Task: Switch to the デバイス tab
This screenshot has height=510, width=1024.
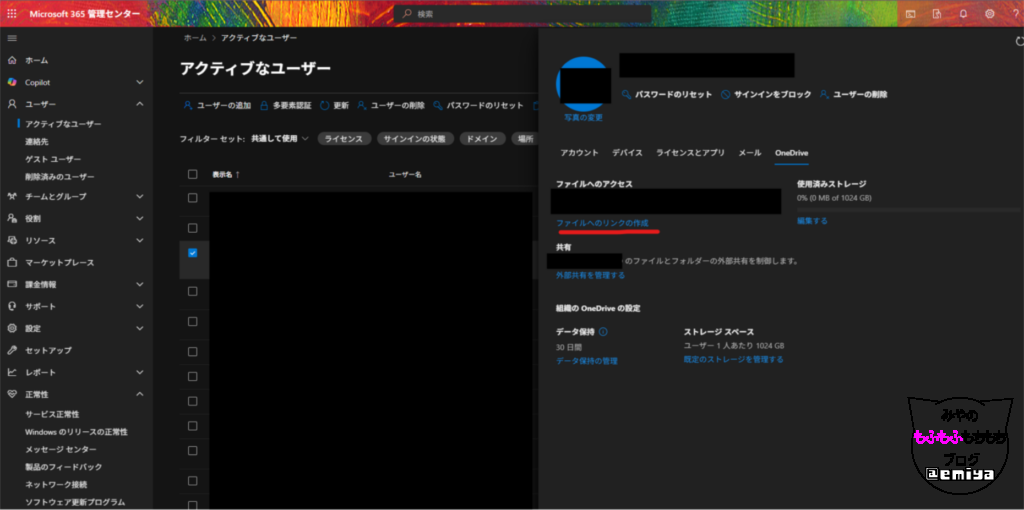Action: [627, 153]
